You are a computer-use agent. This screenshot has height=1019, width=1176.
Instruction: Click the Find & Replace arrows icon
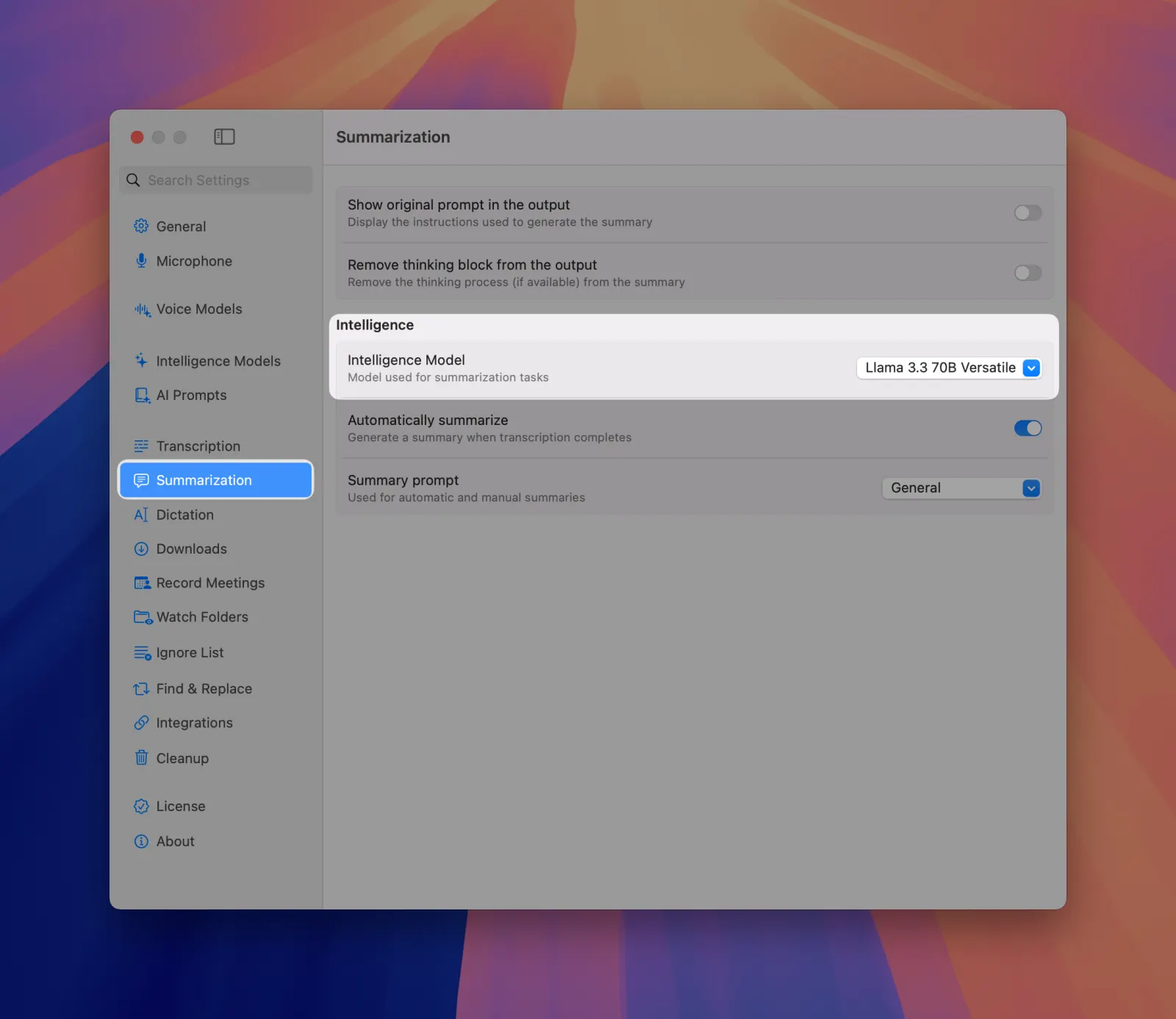(141, 689)
